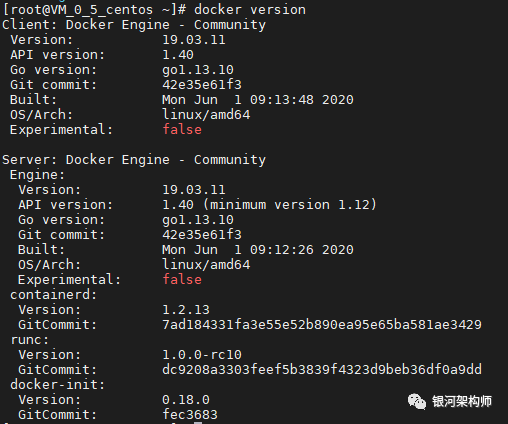Click the build time 'Mon Jun 1 09:12:26 2020'
The image size is (508, 424).
pos(258,250)
